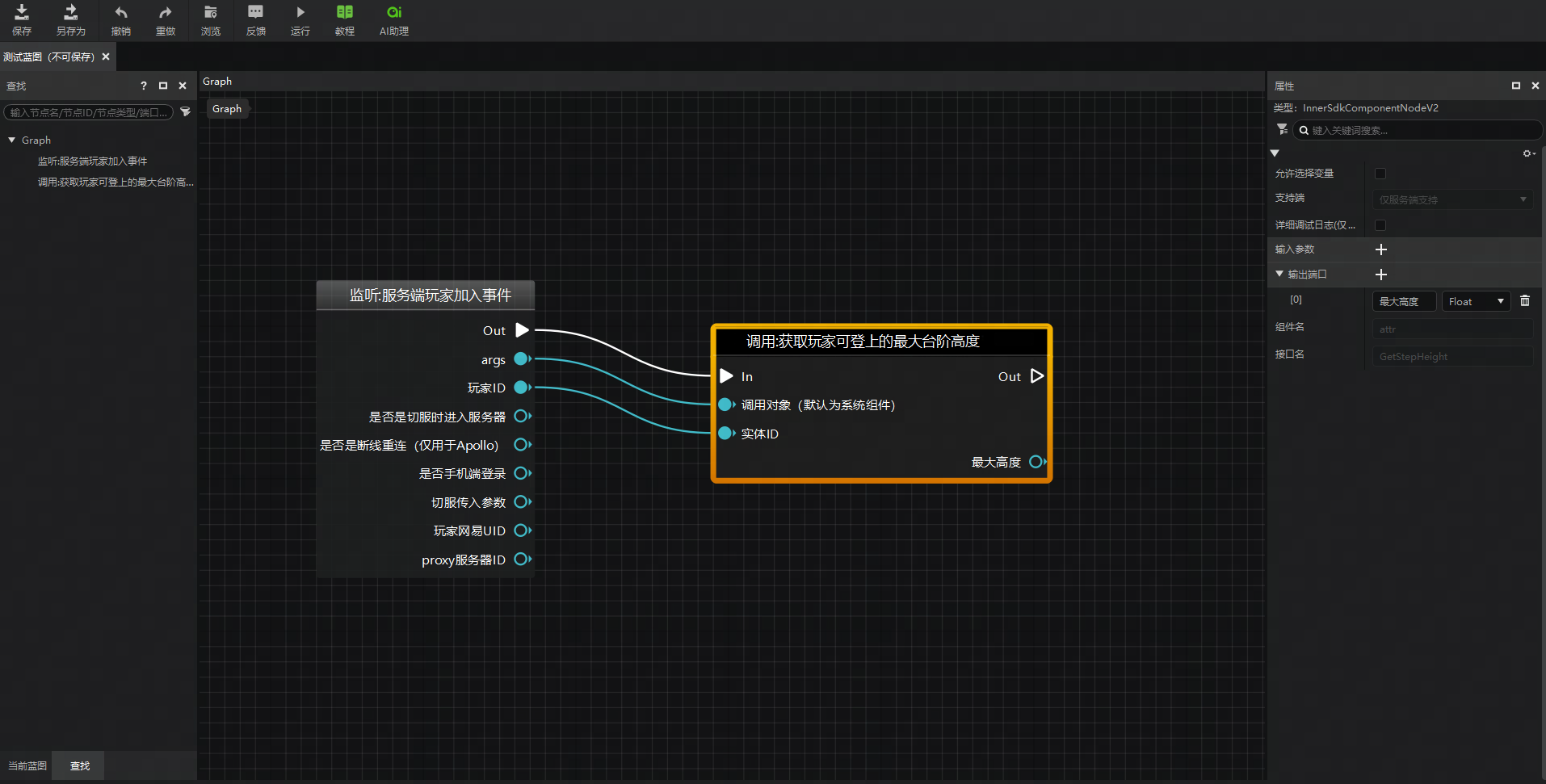Select the 查找 bottom tab
This screenshot has width=1546, height=784.
click(x=79, y=765)
